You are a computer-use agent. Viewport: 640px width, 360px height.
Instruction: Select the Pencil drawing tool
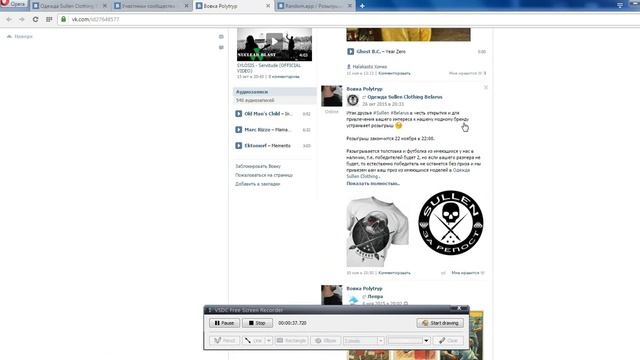pos(224,340)
